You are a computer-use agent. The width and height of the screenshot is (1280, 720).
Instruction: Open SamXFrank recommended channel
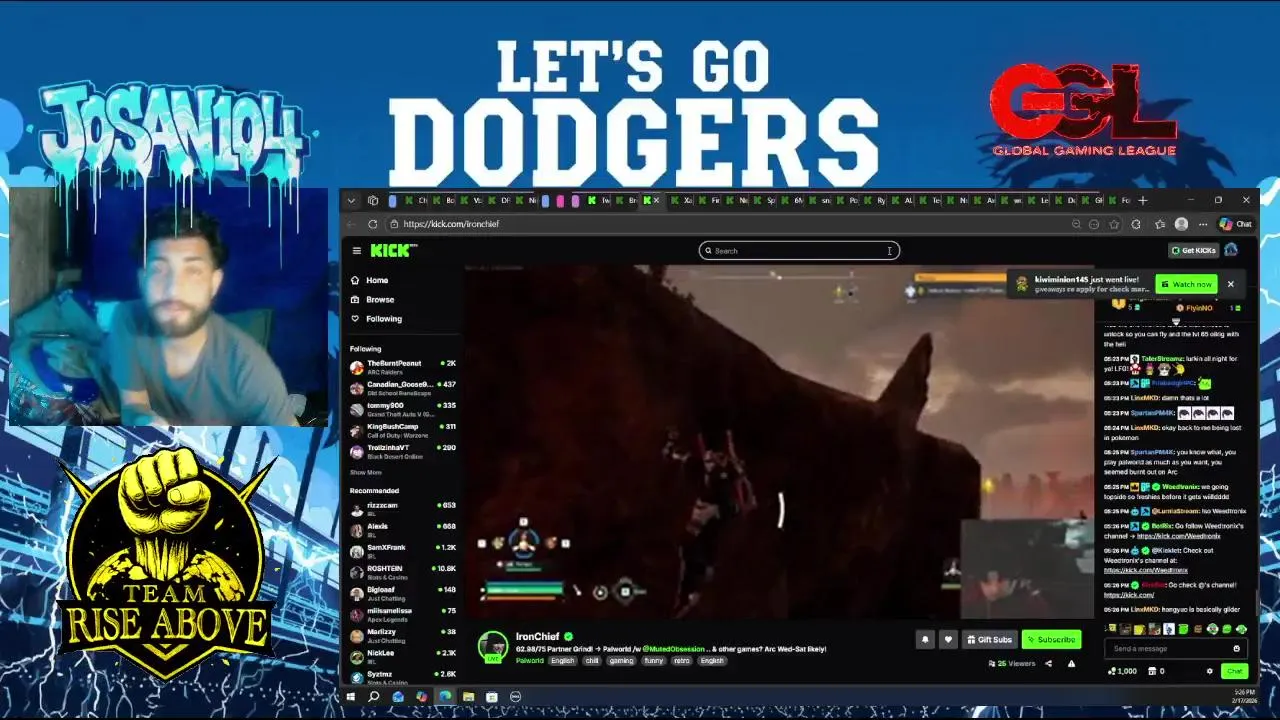[403, 551]
